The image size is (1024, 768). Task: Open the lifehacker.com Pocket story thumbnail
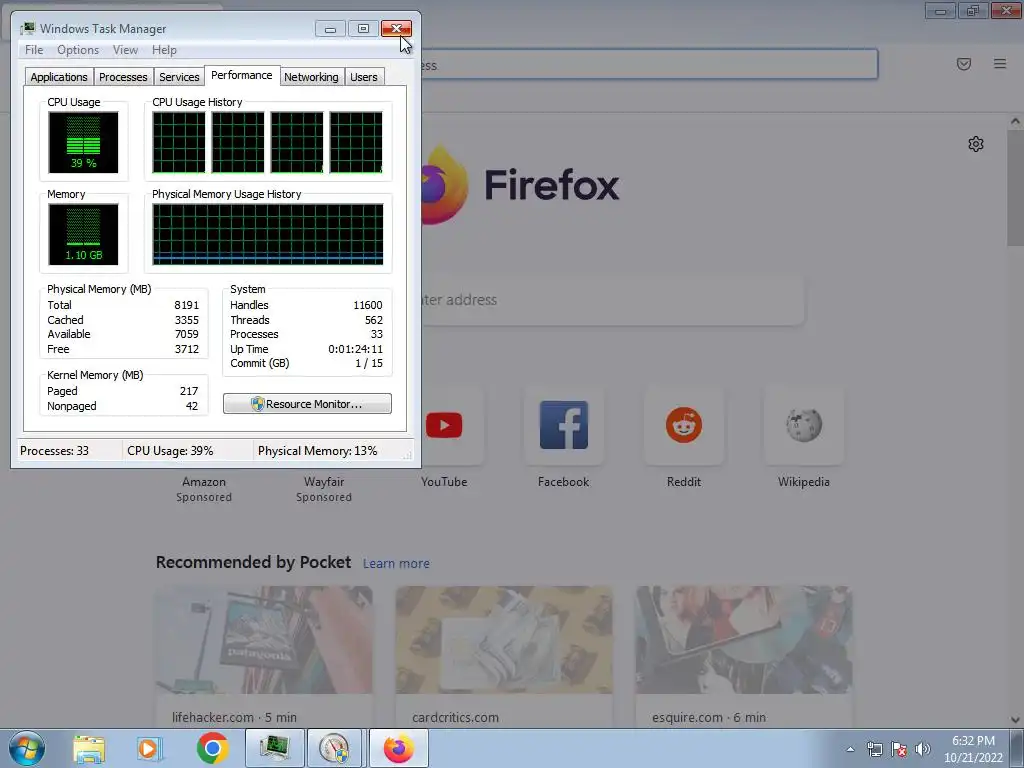pos(264,640)
